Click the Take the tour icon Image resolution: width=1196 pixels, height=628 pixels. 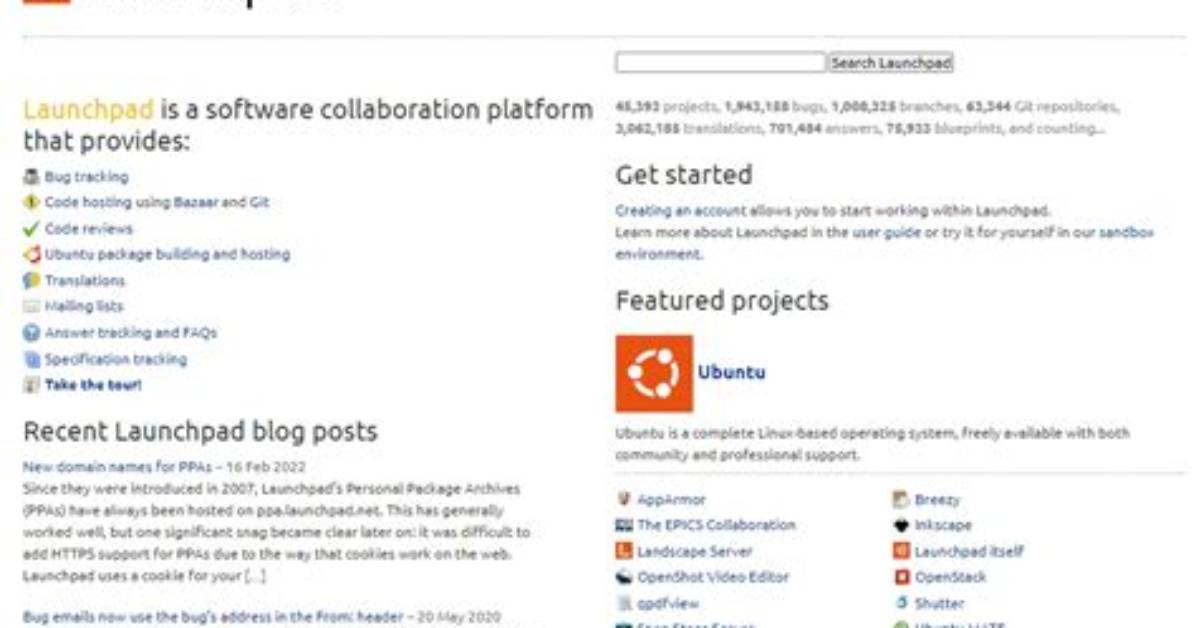pos(31,385)
